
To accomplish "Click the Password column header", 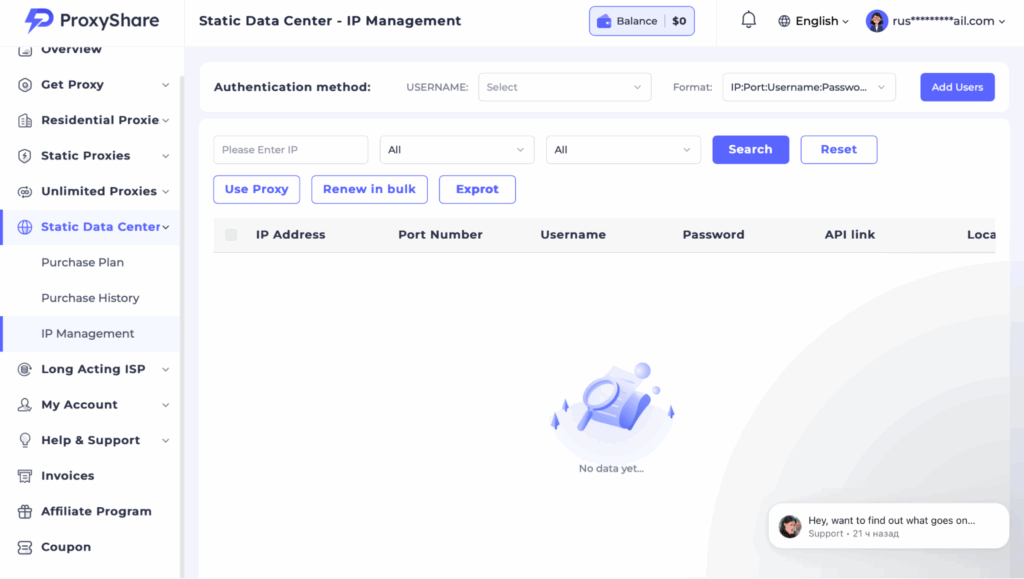I will (713, 235).
